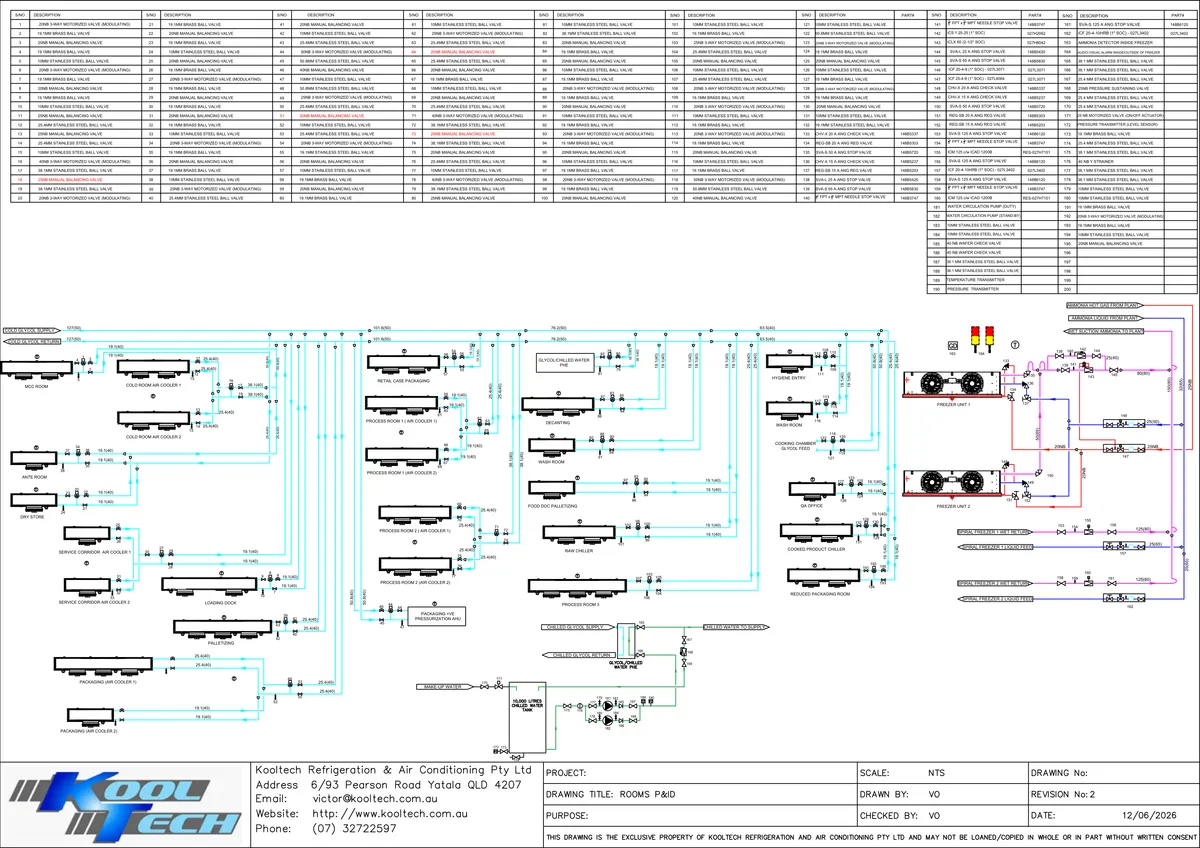Select the QA Office air cooler symbol
The height and width of the screenshot is (848, 1200).
tap(810, 490)
